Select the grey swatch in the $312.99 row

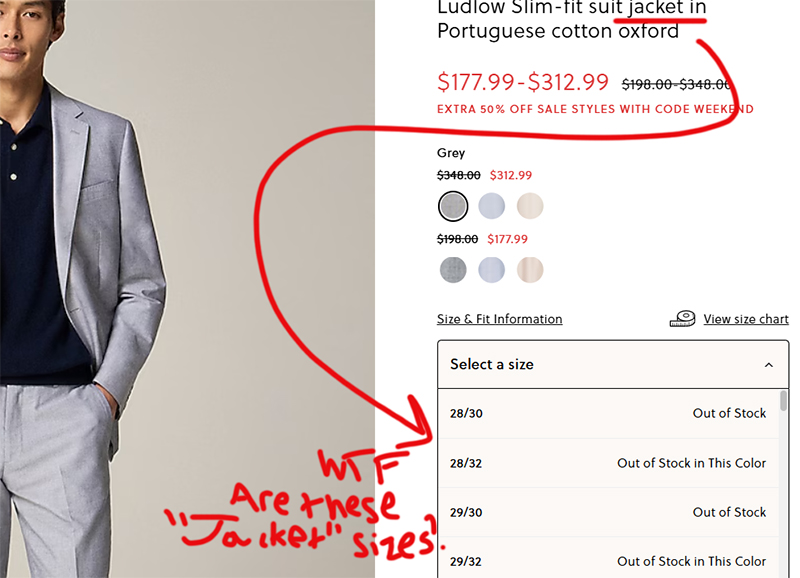click(x=453, y=206)
